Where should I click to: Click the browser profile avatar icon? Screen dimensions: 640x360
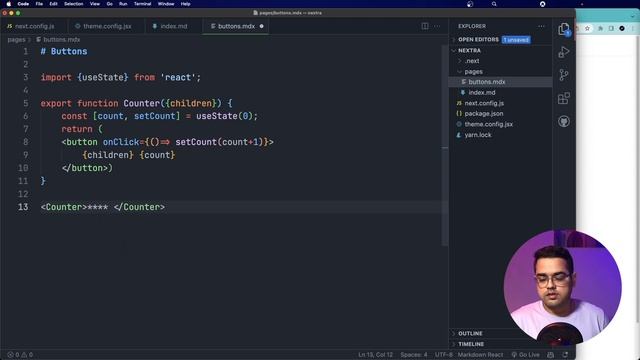click(622, 28)
